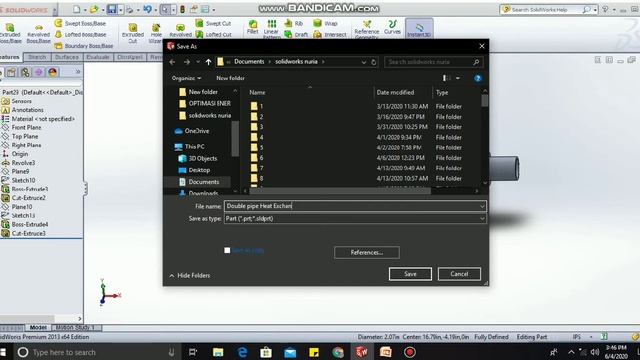Click the Open file icon in SolidWorks toolbar
Viewport: 640px width, 360px height.
94,9
